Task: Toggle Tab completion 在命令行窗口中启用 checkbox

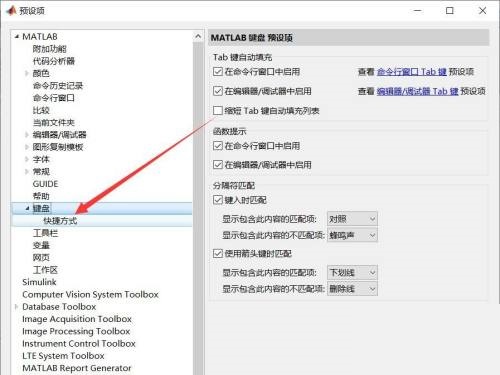Action: (218, 72)
